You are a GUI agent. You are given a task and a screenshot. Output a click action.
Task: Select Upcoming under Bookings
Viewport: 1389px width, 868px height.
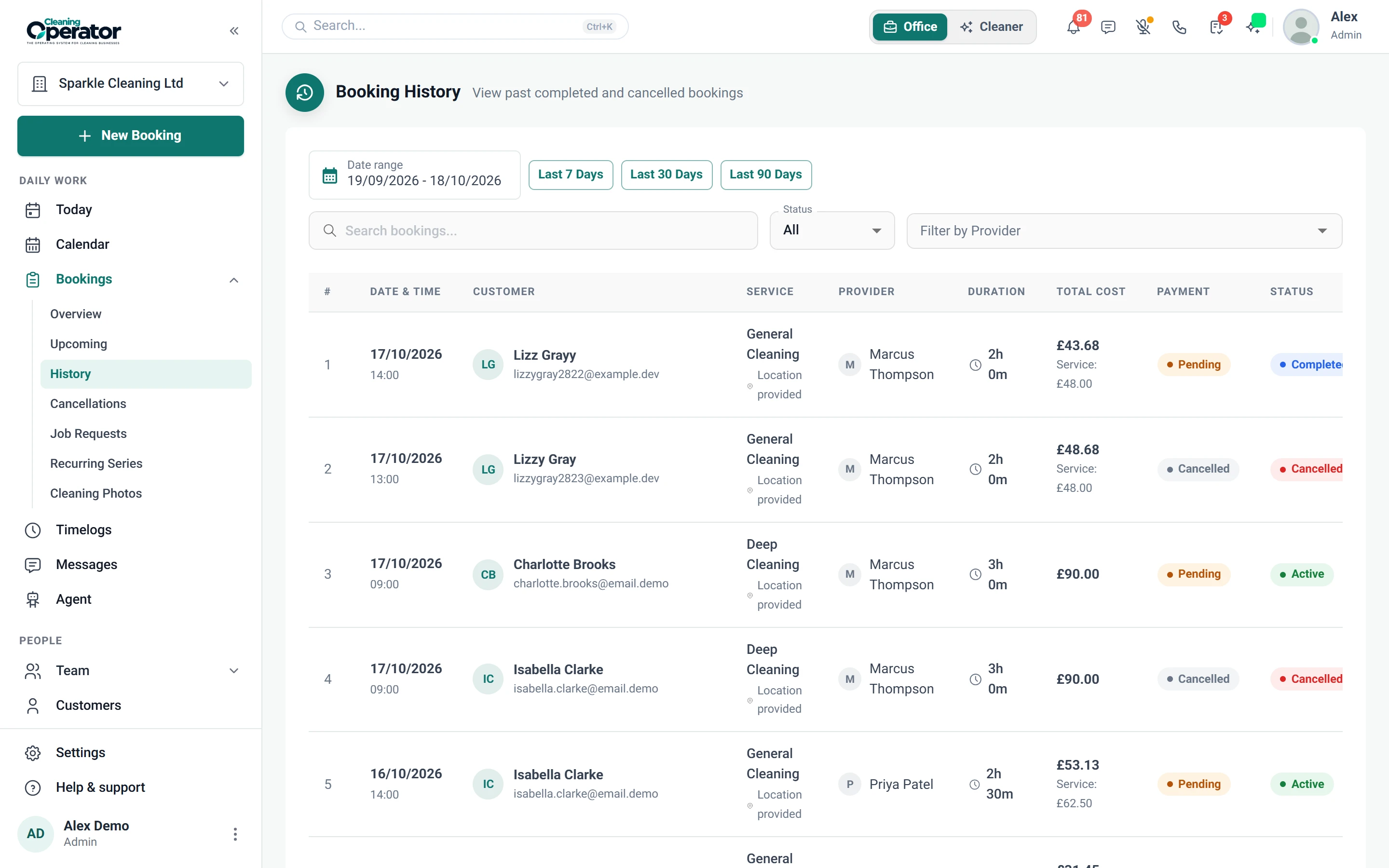[x=146, y=344]
